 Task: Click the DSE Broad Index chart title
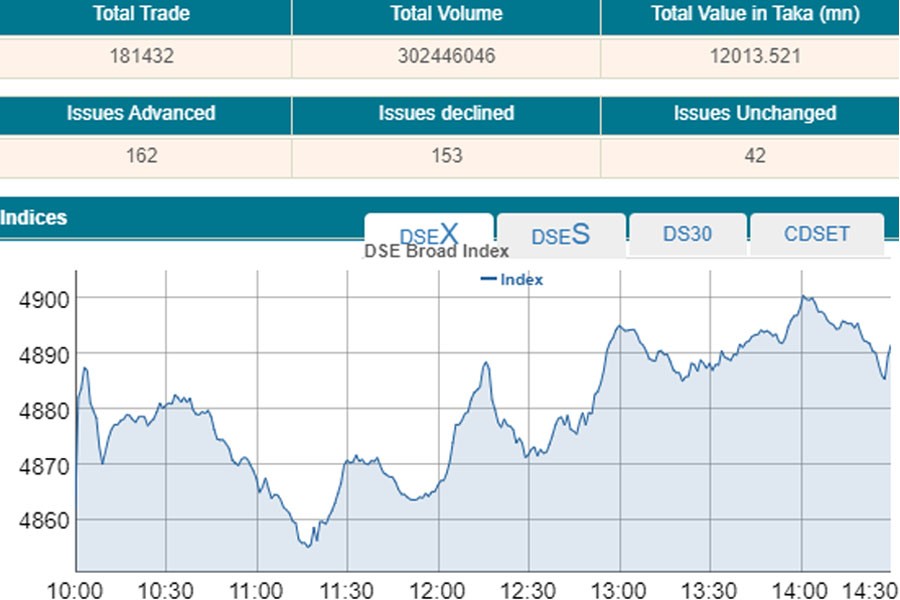436,251
